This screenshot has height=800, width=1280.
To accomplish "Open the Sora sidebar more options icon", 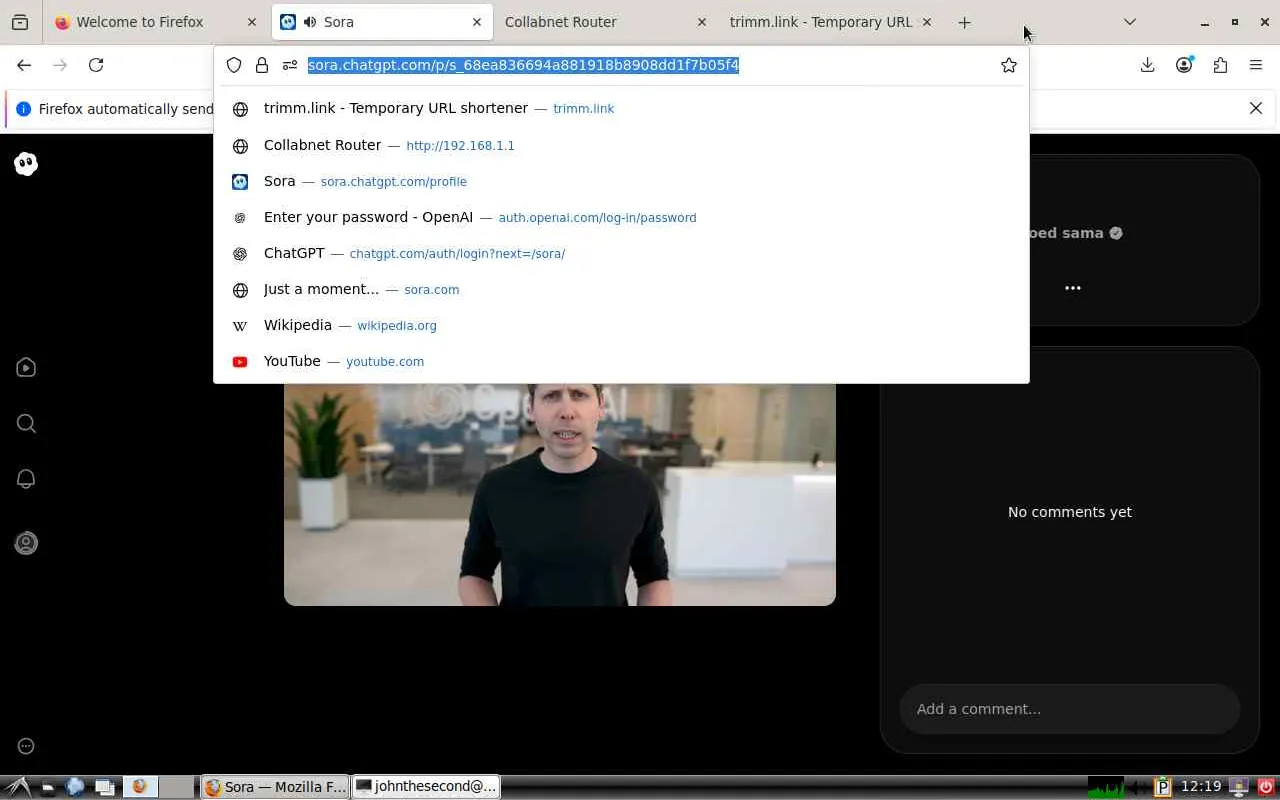I will pos(26,746).
